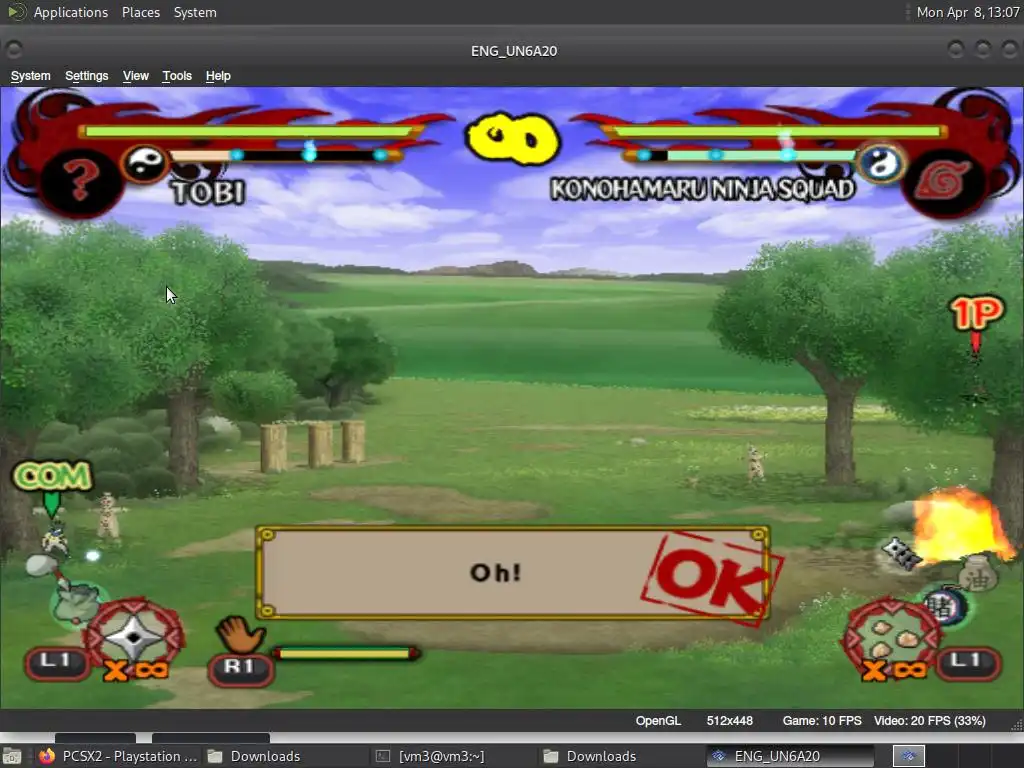Click the 'Game: 10 FPS' status entry

(x=822, y=720)
